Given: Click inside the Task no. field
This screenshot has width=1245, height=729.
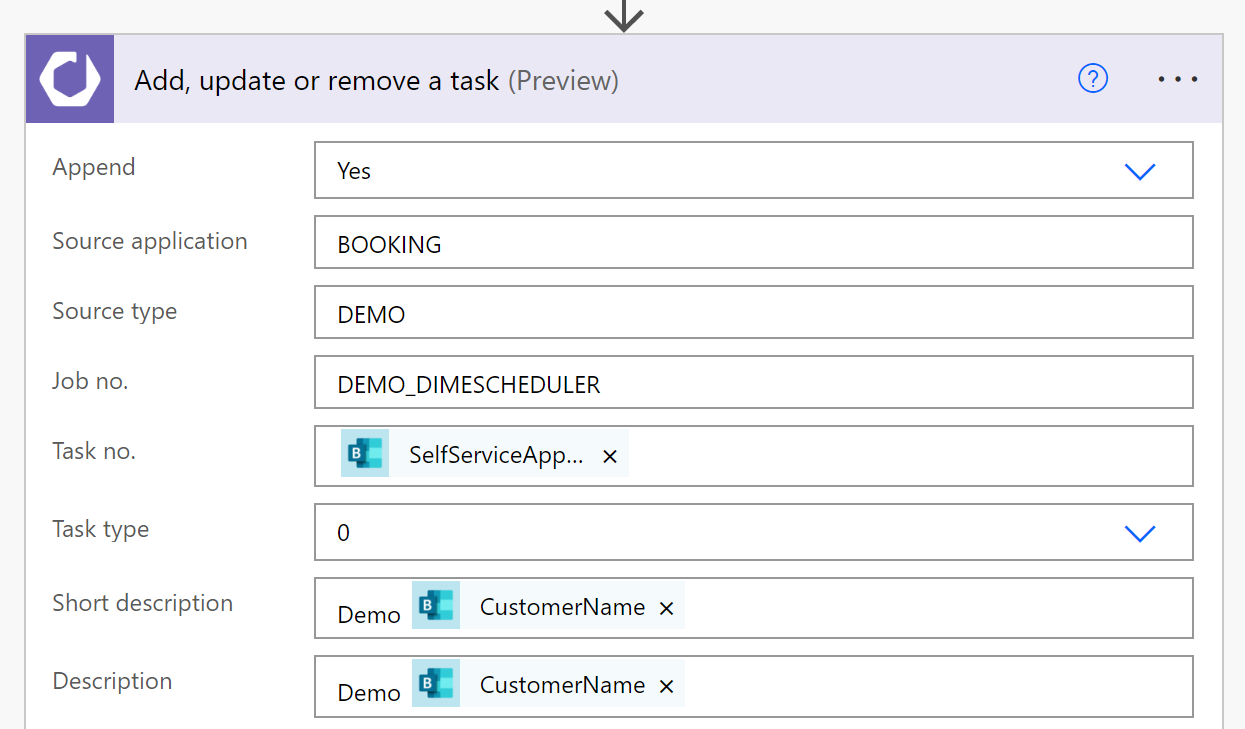Looking at the screenshot, I should [900, 456].
